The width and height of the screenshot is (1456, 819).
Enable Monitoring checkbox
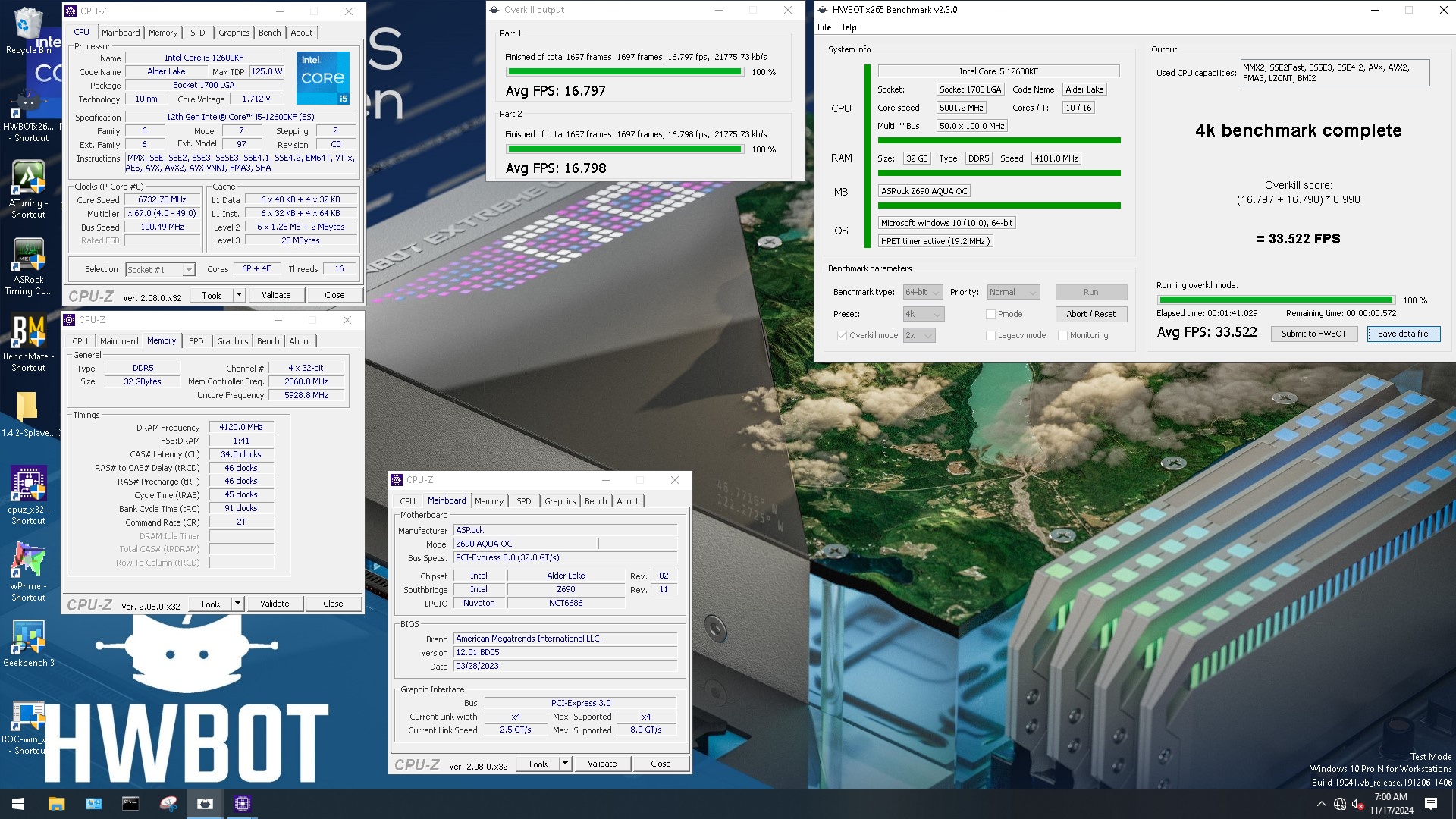click(1062, 335)
